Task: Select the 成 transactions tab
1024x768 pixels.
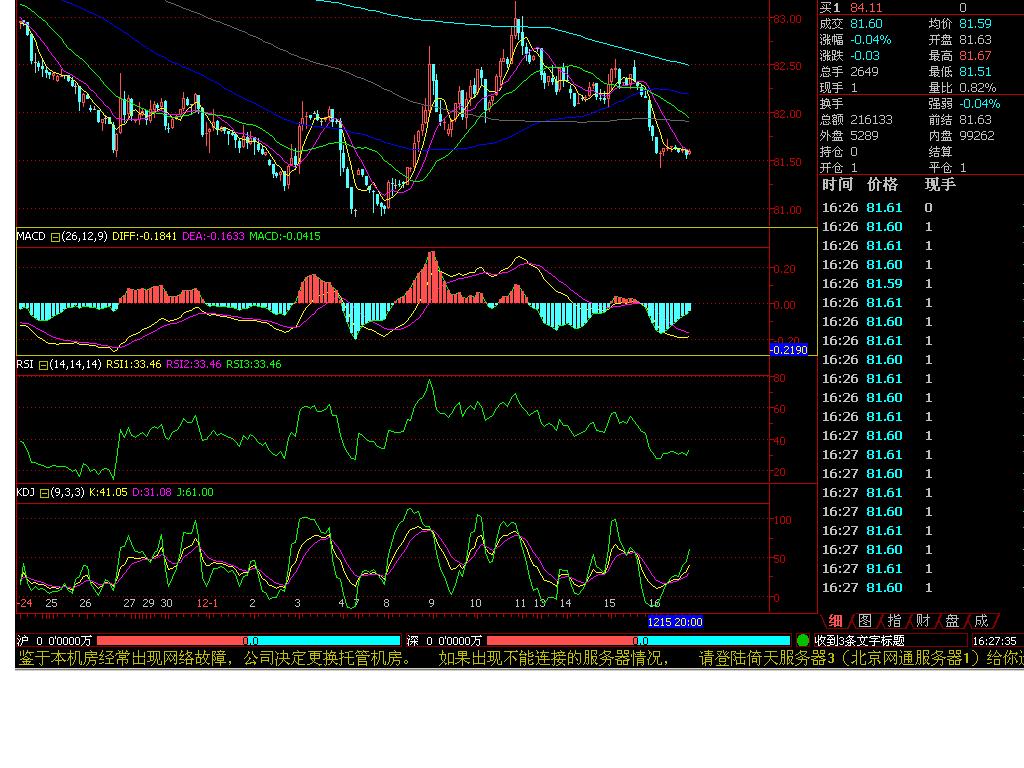Action: 981,620
